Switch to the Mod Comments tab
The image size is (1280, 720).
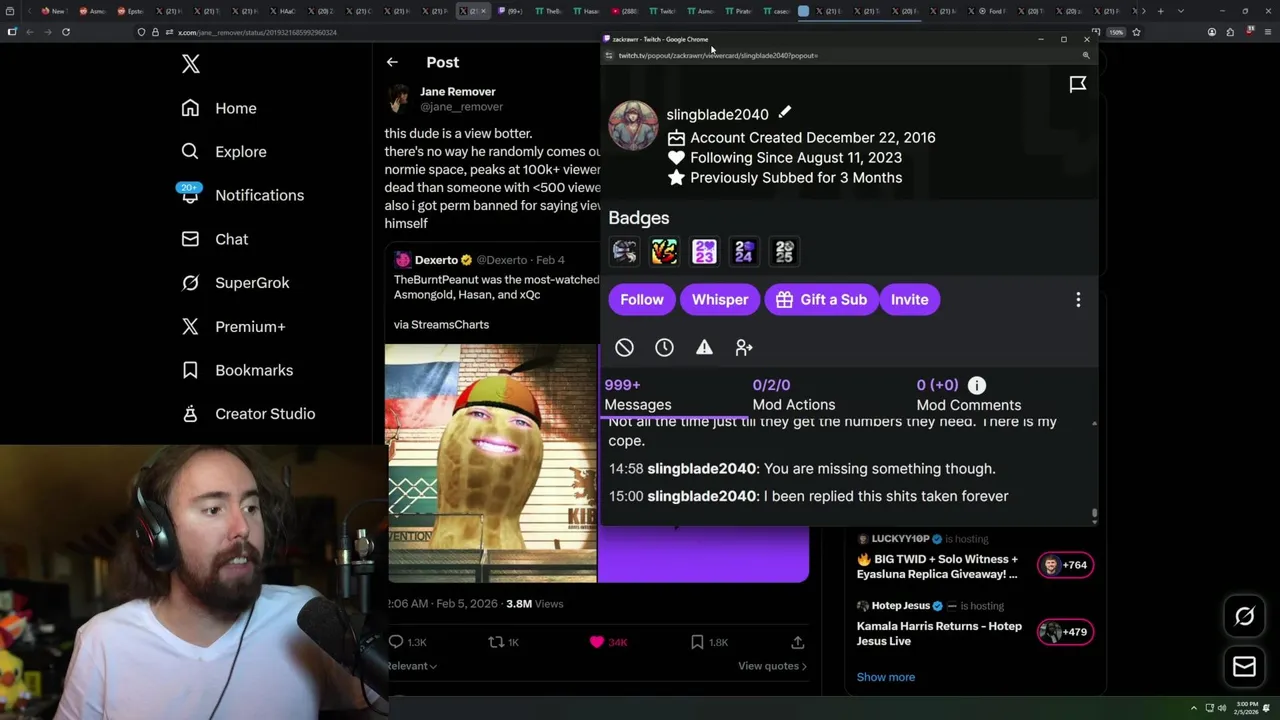(968, 395)
